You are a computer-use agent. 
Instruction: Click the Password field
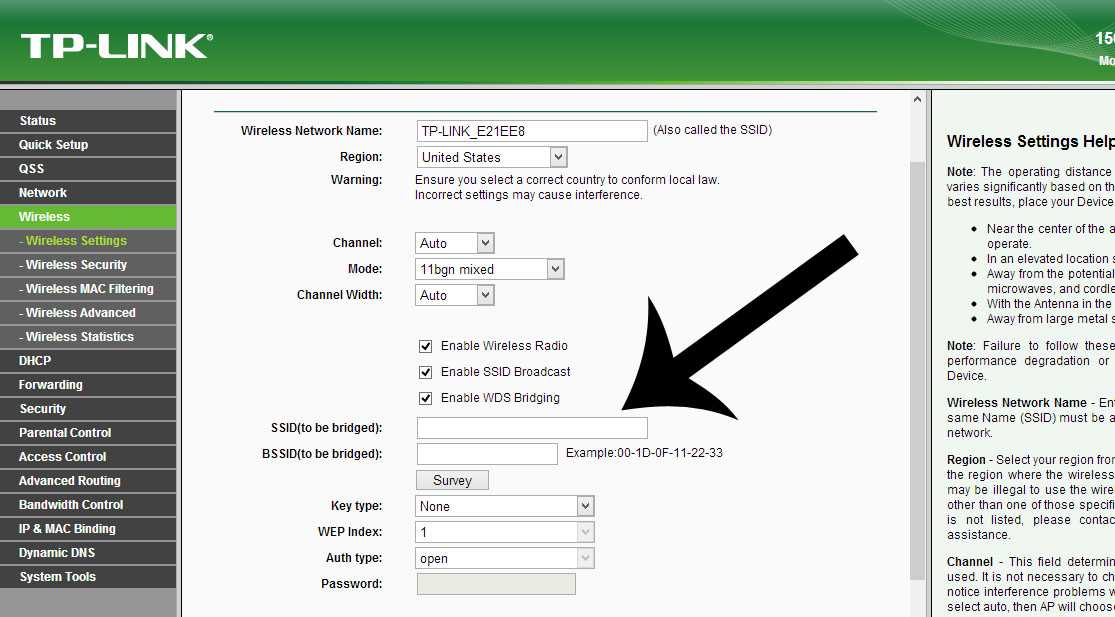(496, 584)
